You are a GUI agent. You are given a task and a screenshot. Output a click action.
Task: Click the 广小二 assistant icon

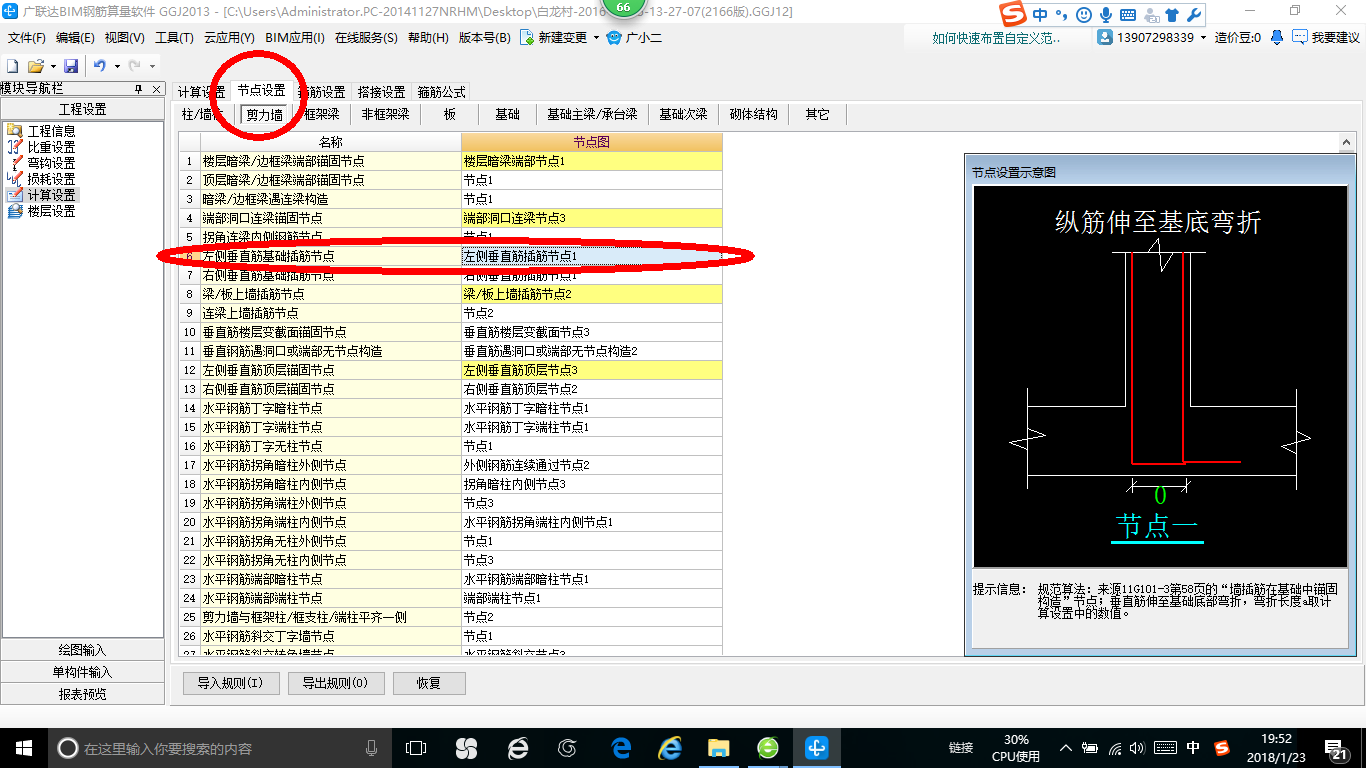614,38
